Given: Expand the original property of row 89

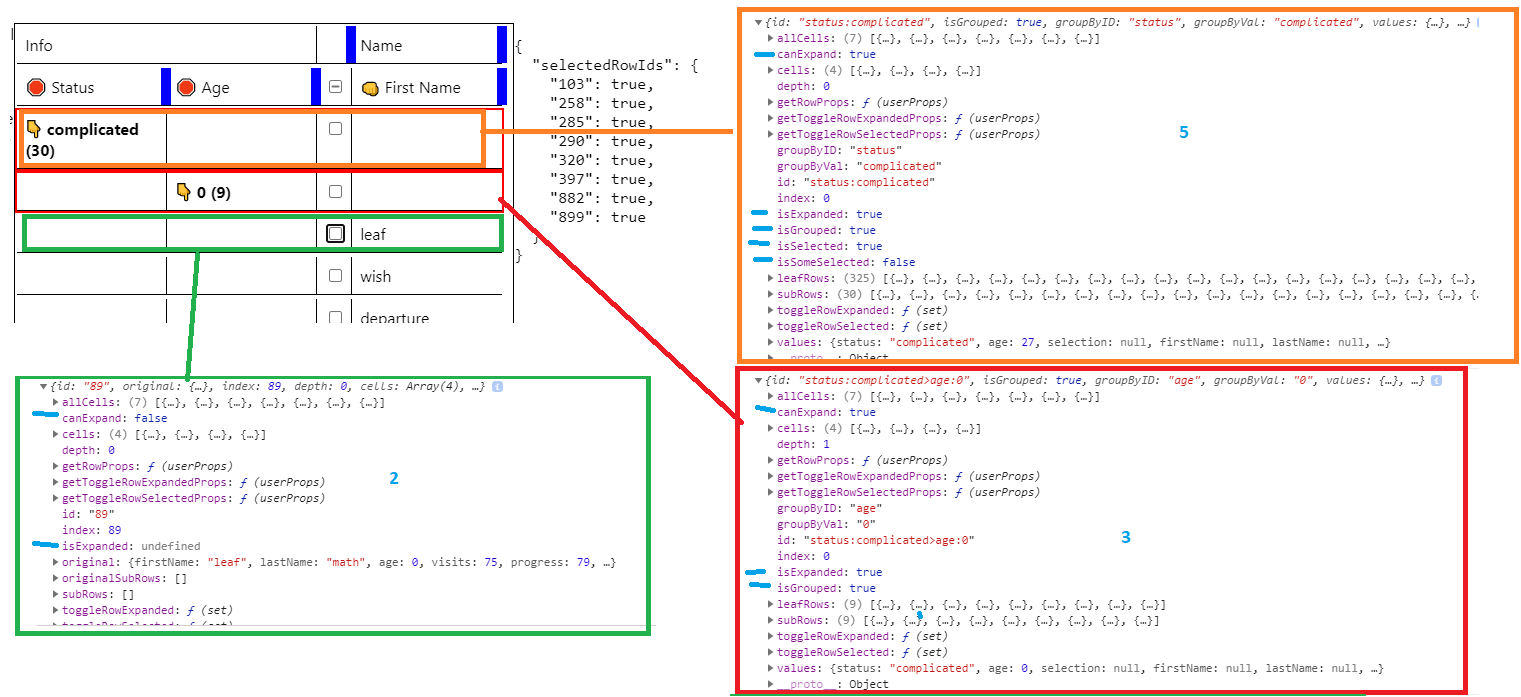Looking at the screenshot, I should tap(57, 561).
